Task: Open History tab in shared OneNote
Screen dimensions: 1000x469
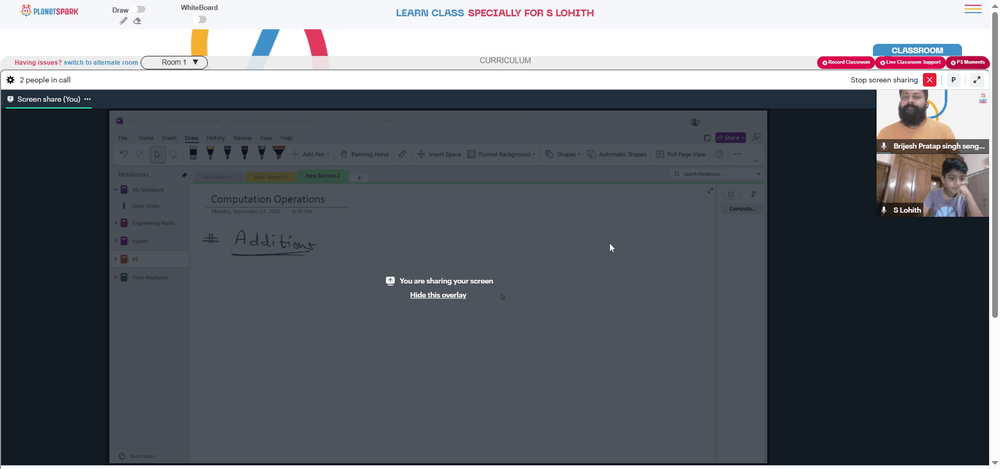Action: click(x=216, y=138)
